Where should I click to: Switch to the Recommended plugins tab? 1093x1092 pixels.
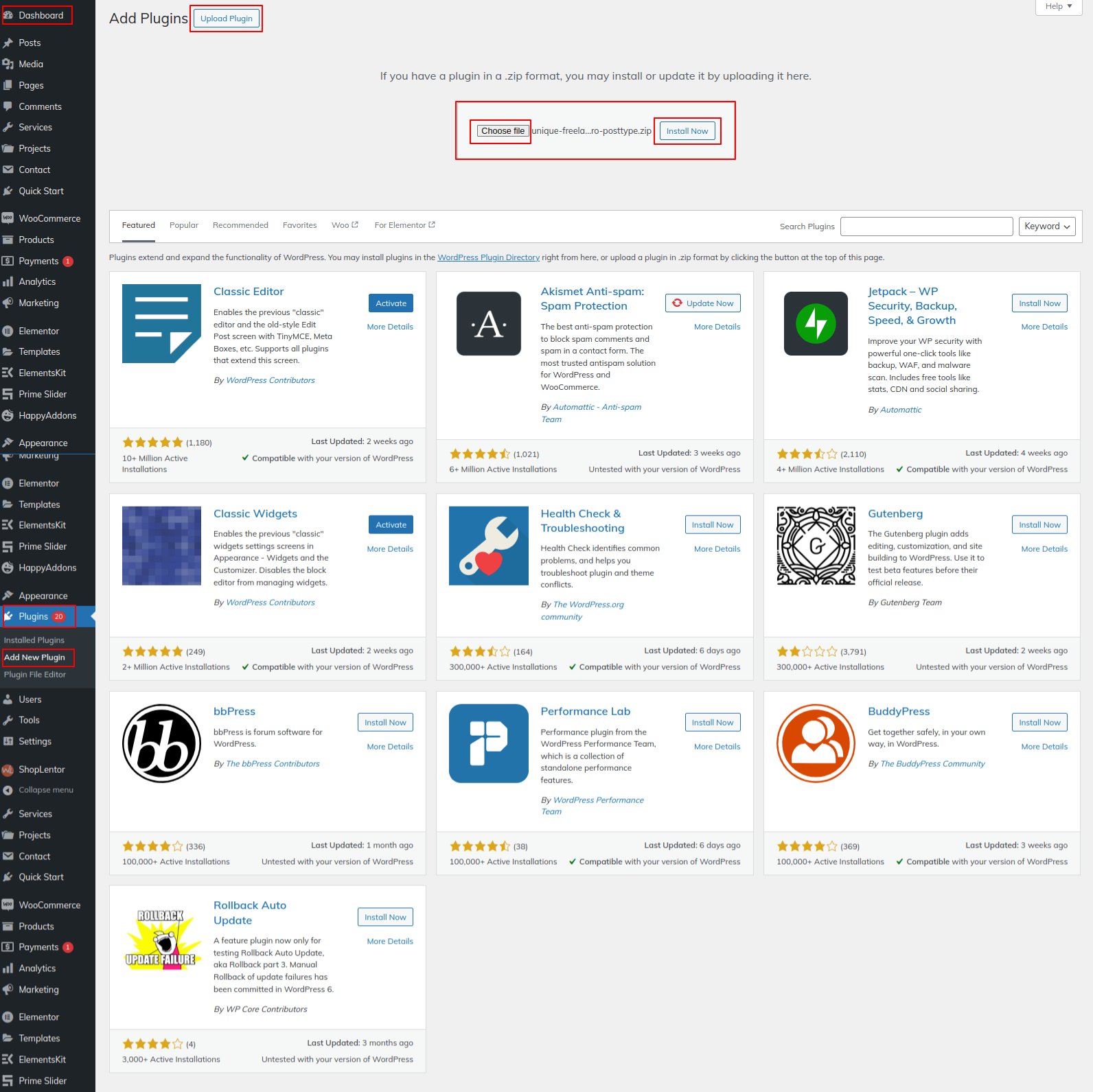240,225
